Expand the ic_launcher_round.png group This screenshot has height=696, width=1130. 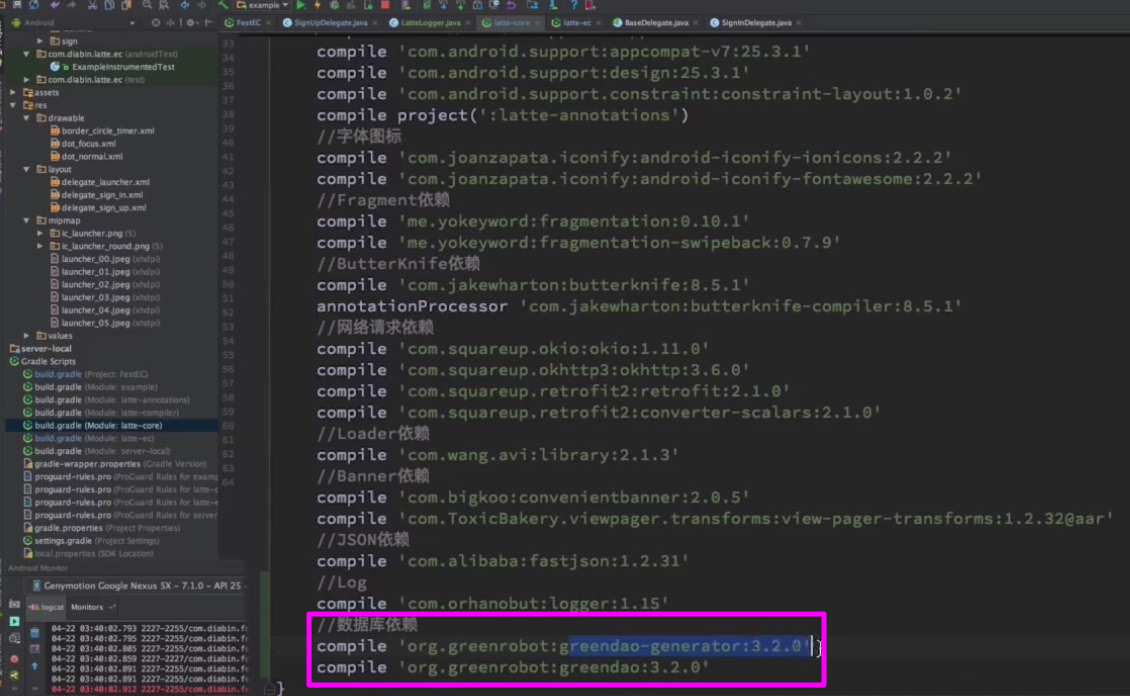coord(40,246)
